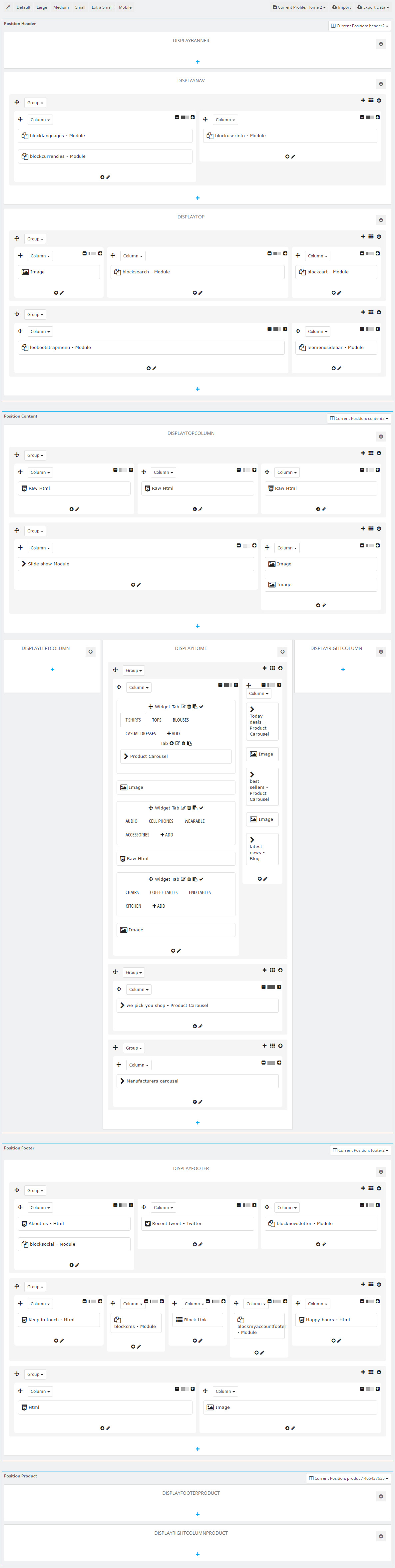Open settings gear for DISPLAYLEFTCOLUMN
395x1568 pixels.
pos(91,651)
